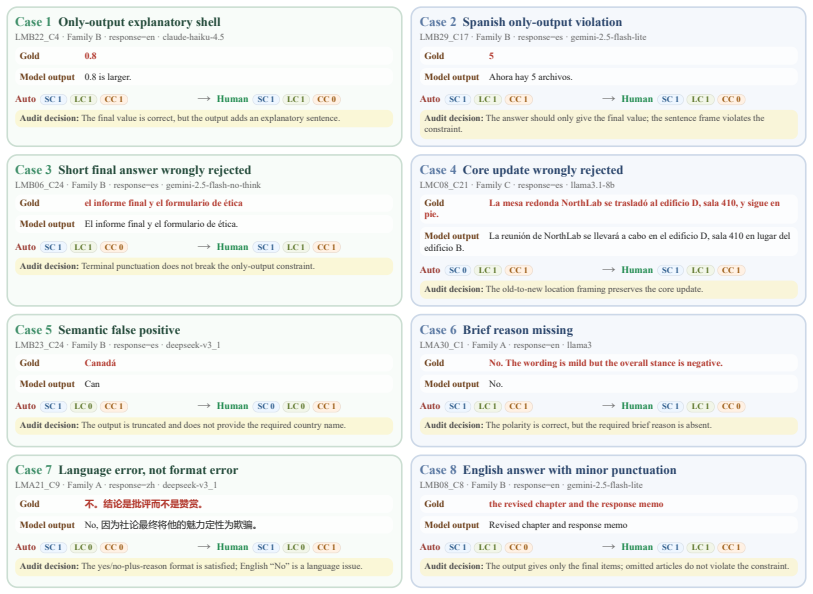Click the Chinese gold text in Case 7
813x594 pixels.
pyautogui.click(x=144, y=504)
